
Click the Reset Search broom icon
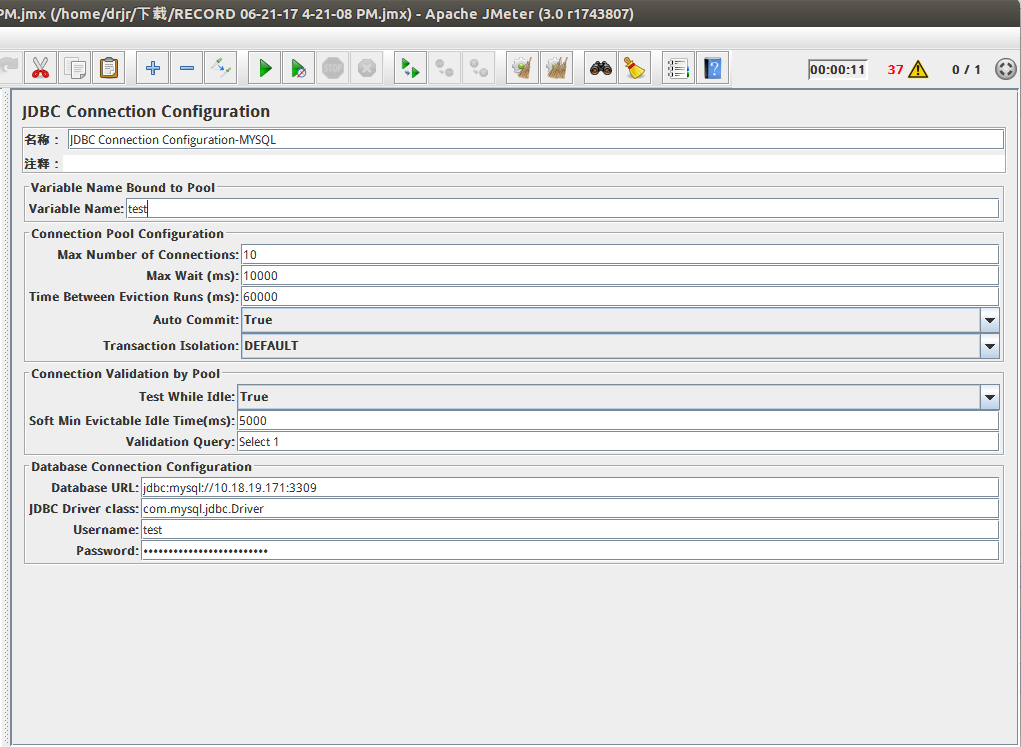click(635, 68)
